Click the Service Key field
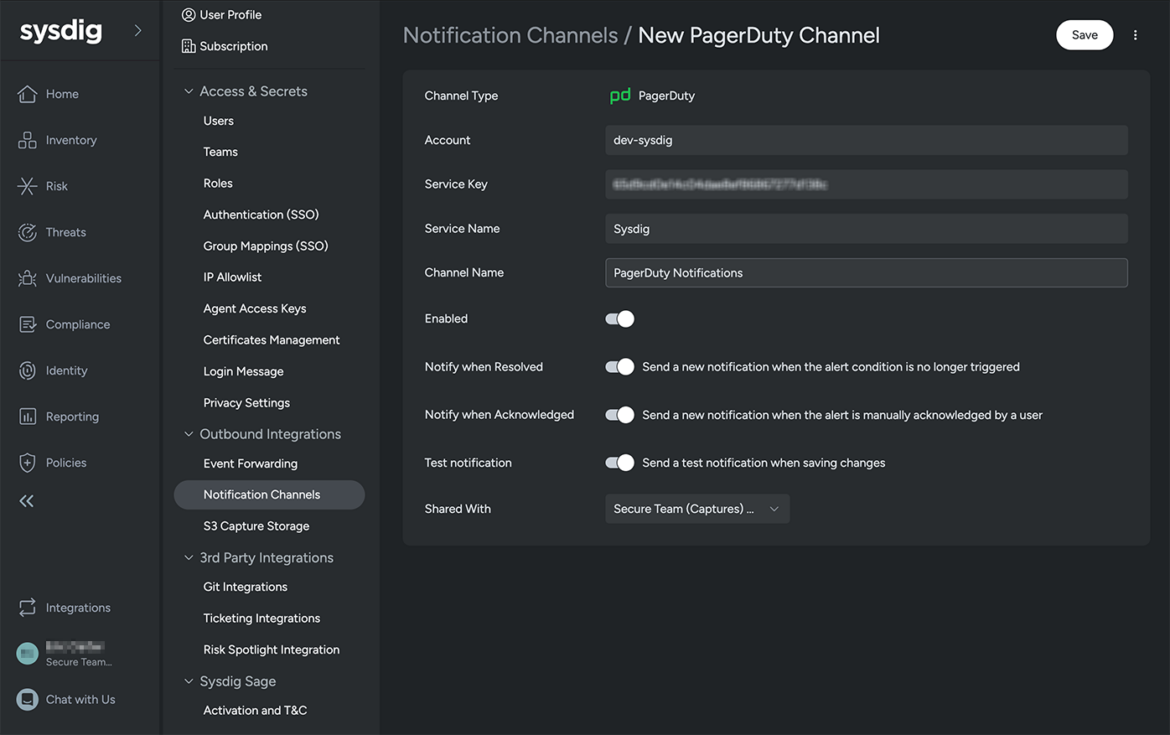This screenshot has height=735, width=1170. coord(866,184)
